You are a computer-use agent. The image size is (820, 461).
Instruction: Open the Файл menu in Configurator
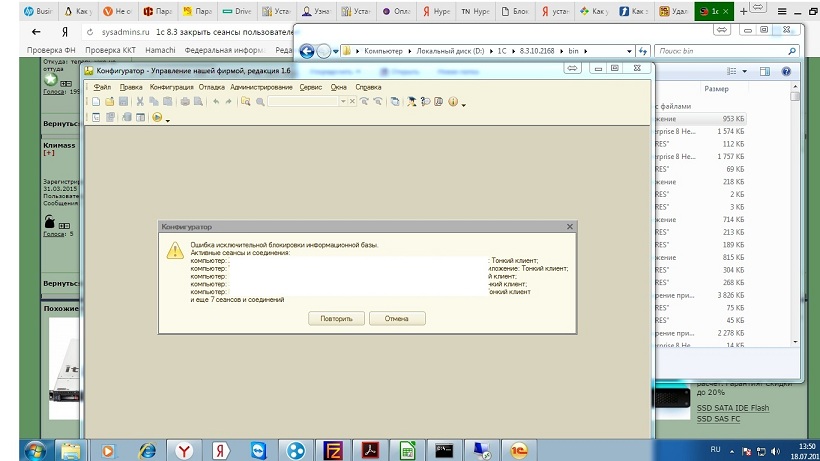click(102, 87)
